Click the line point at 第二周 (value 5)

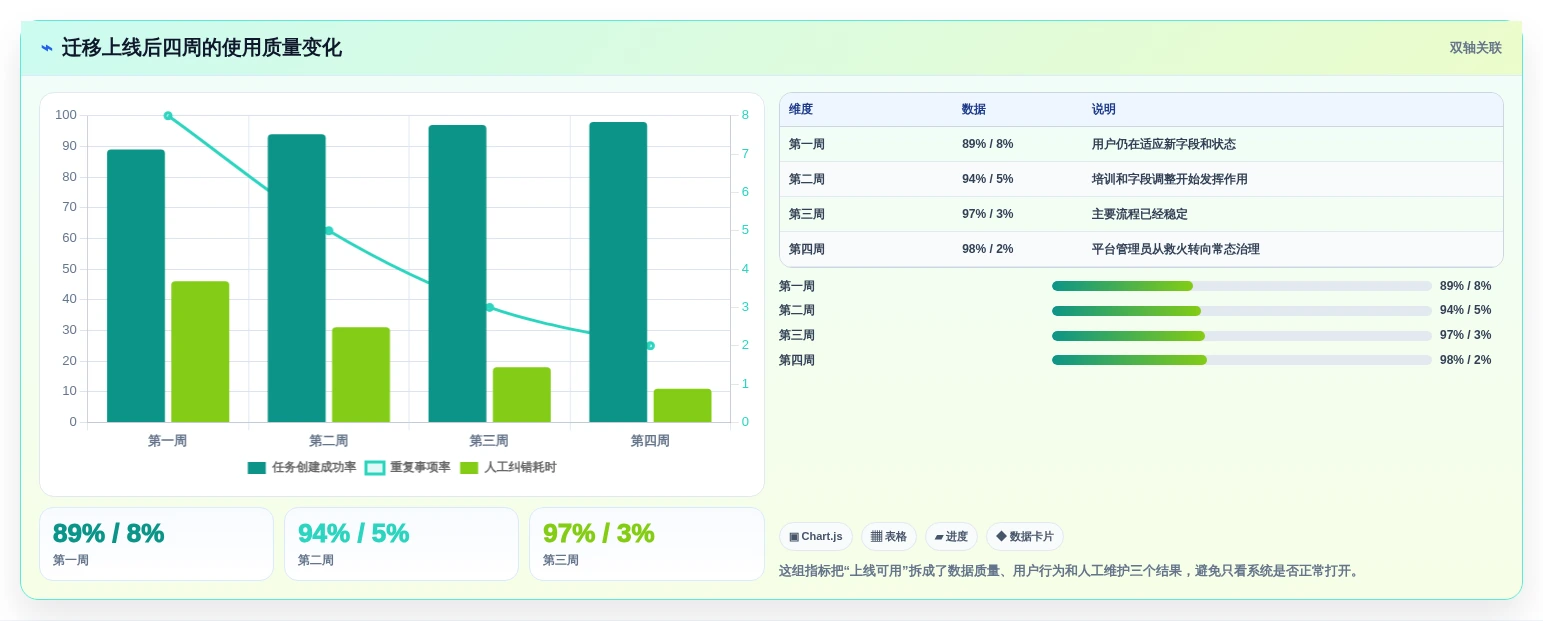coord(329,231)
